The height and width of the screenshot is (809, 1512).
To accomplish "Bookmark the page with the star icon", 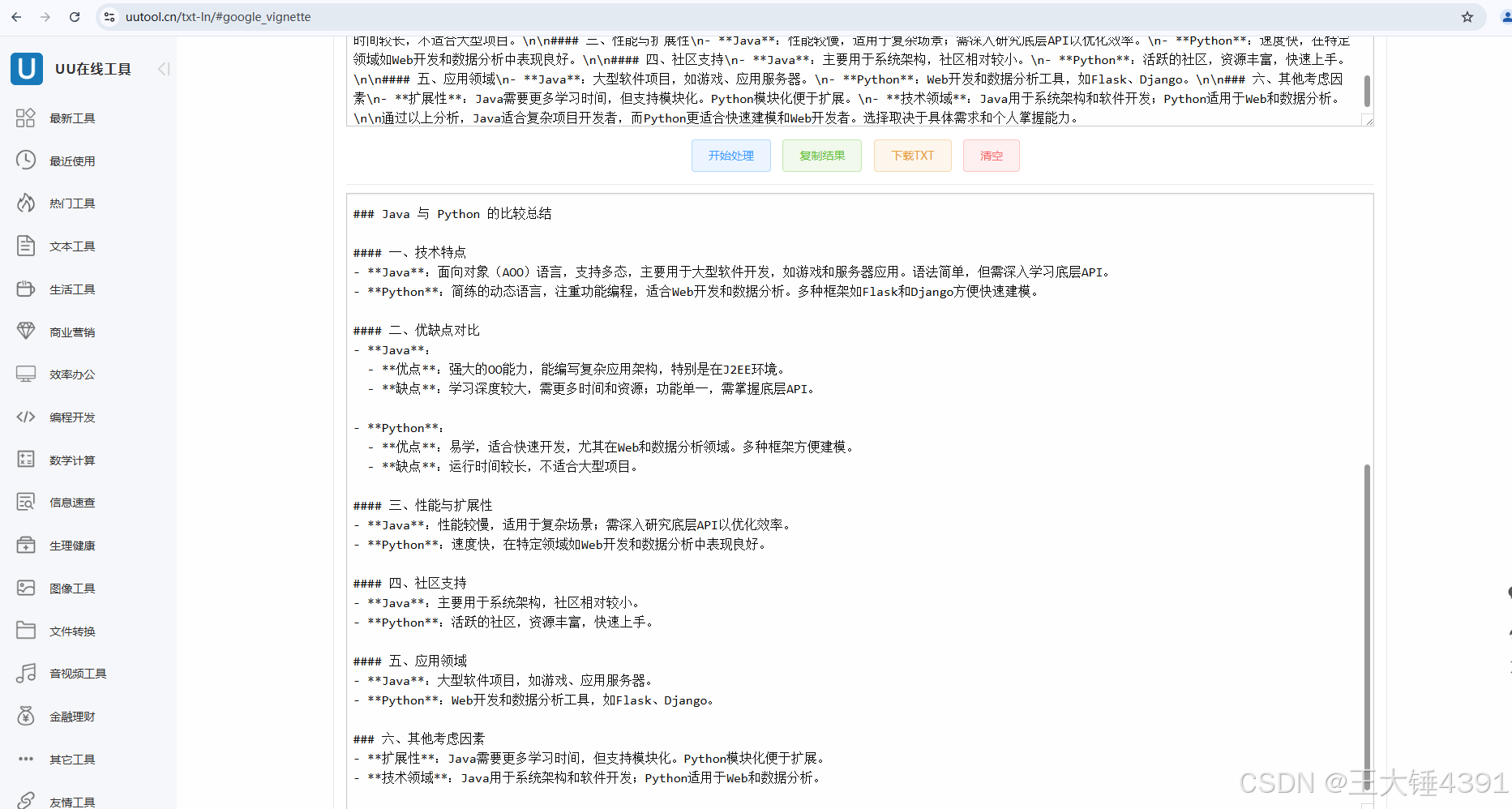I will click(1467, 16).
